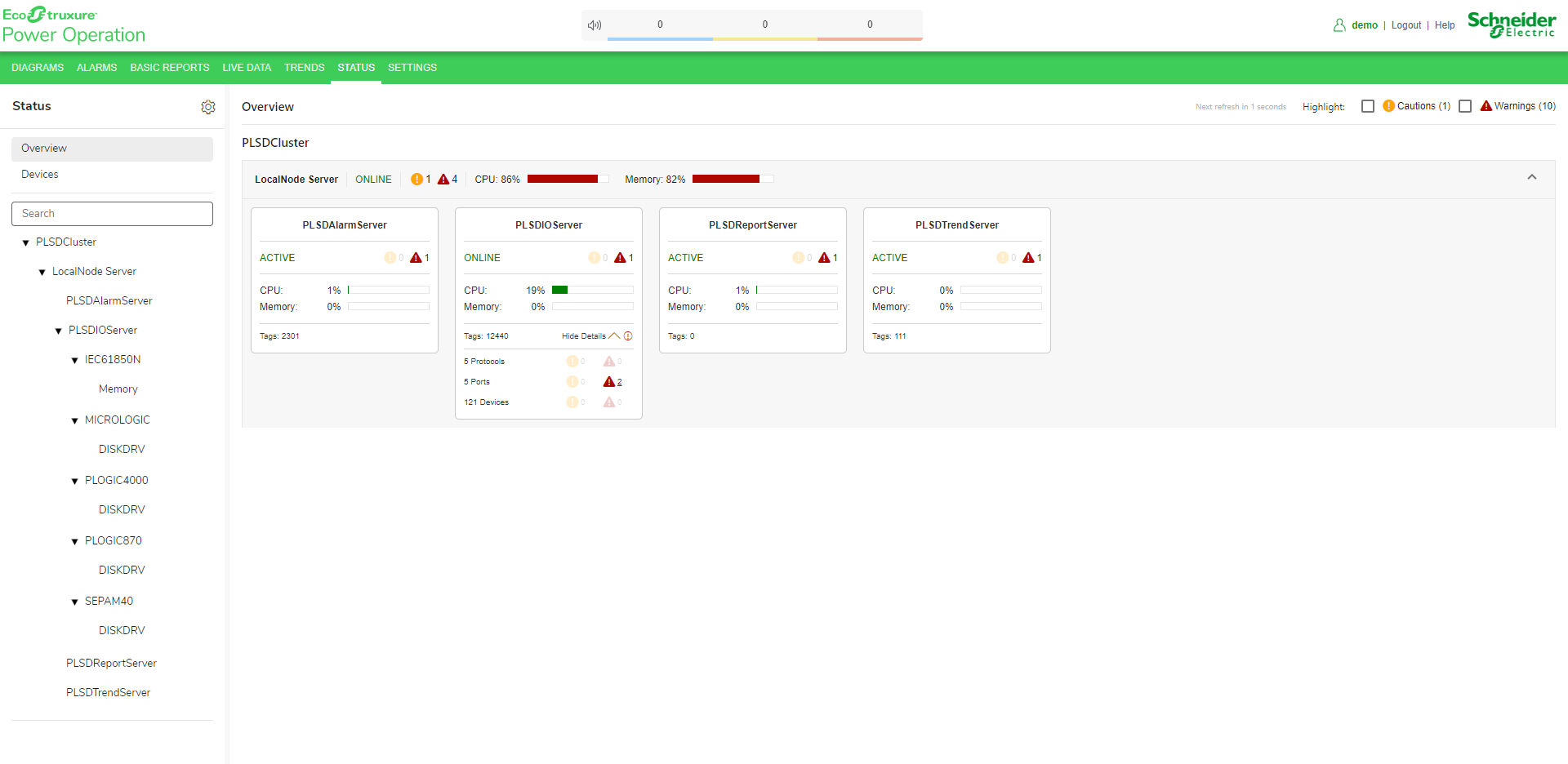Click PLSDIOServer warning triangle icon

[620, 258]
